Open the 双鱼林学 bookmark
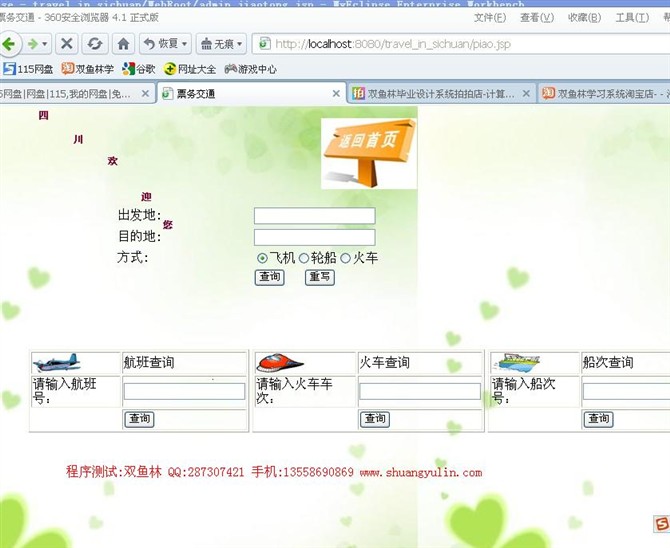Screen dimensions: 670x548 click(x=88, y=69)
